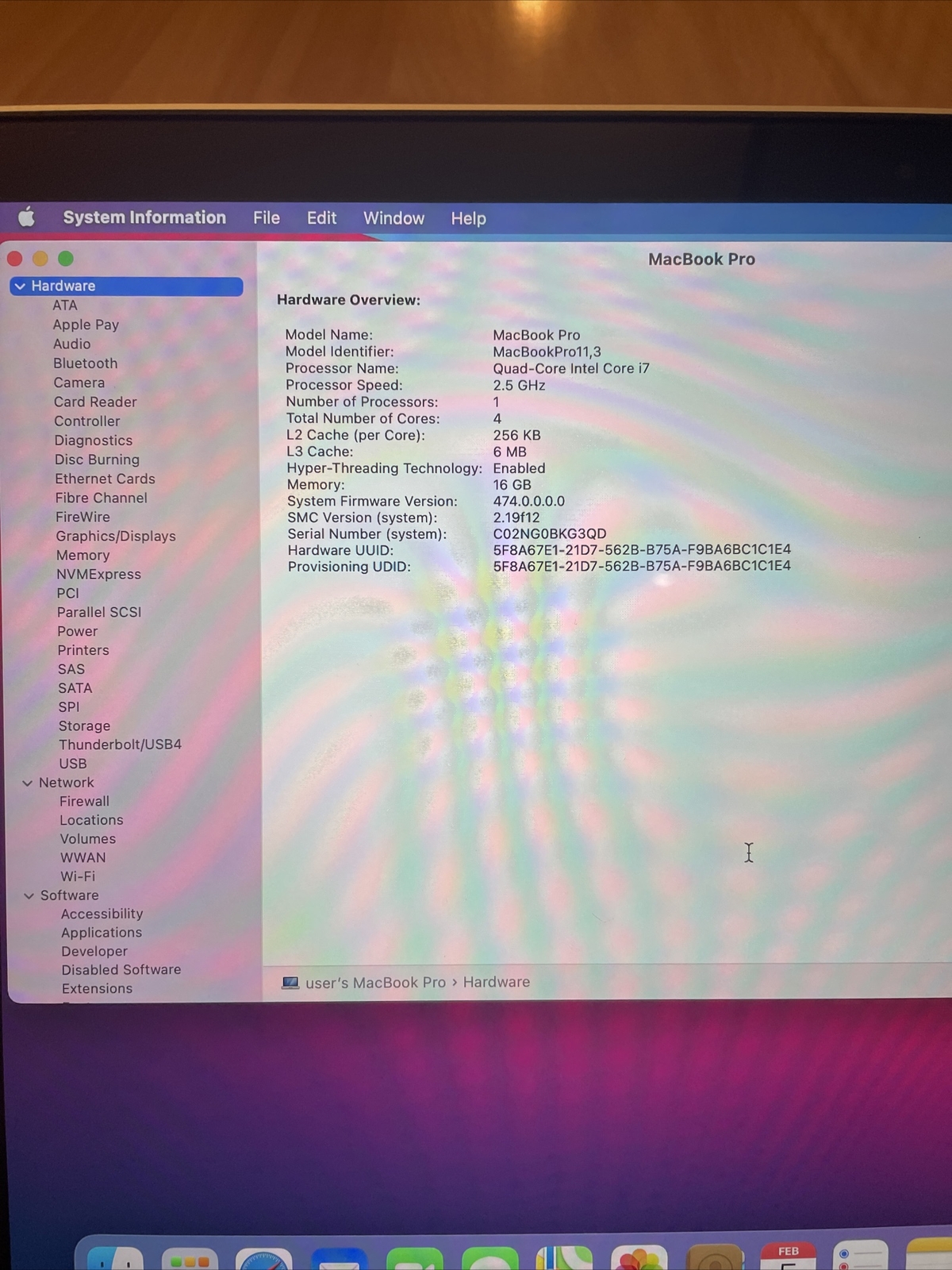Select Apple Pay in the sidebar
The image size is (952, 1270).
pos(86,325)
